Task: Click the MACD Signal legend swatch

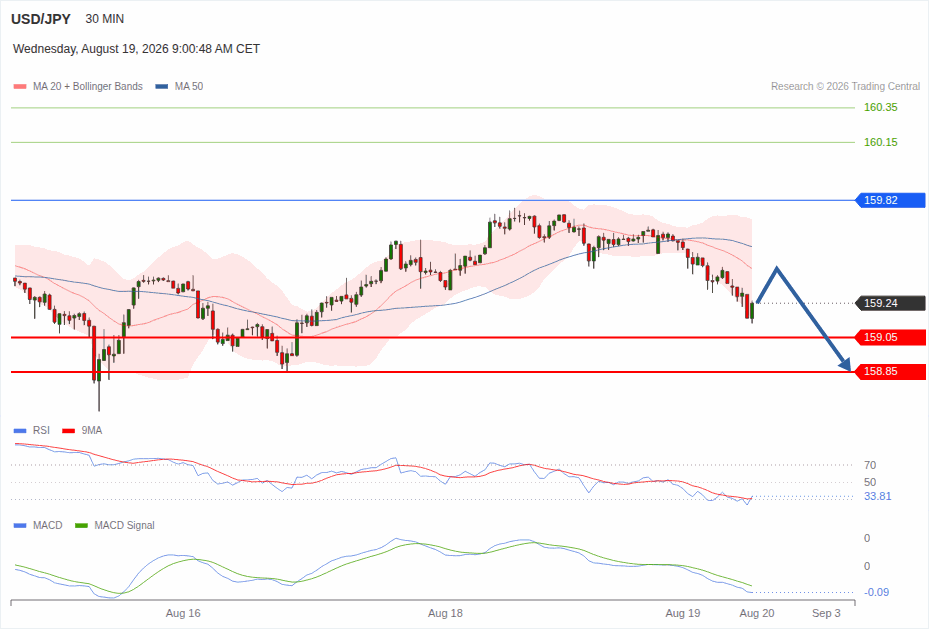Action: pyautogui.click(x=81, y=525)
